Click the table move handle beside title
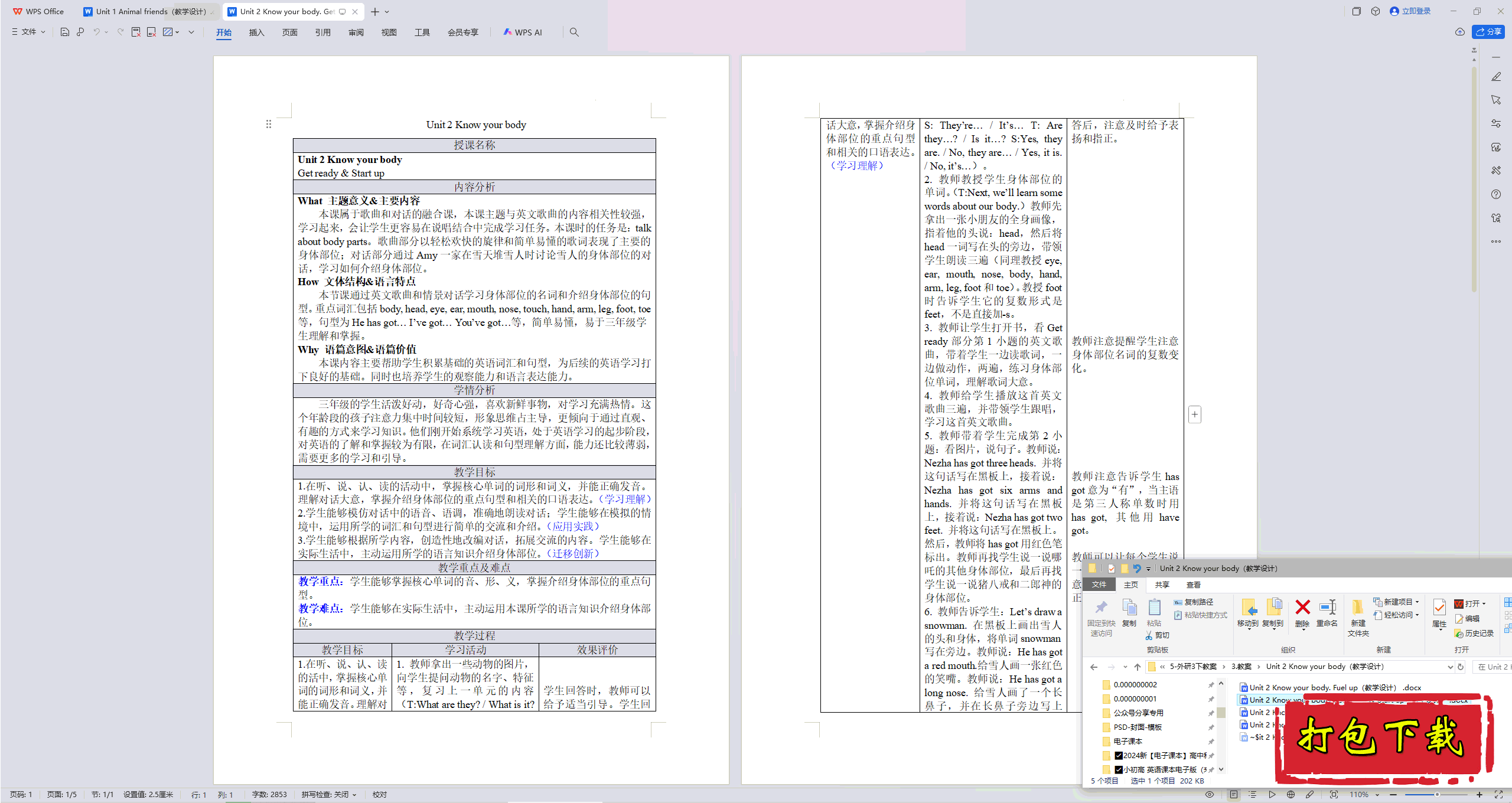 [x=269, y=124]
